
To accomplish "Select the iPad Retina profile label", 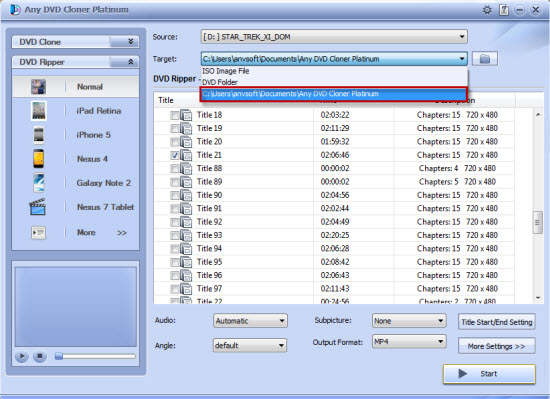I will click(99, 111).
